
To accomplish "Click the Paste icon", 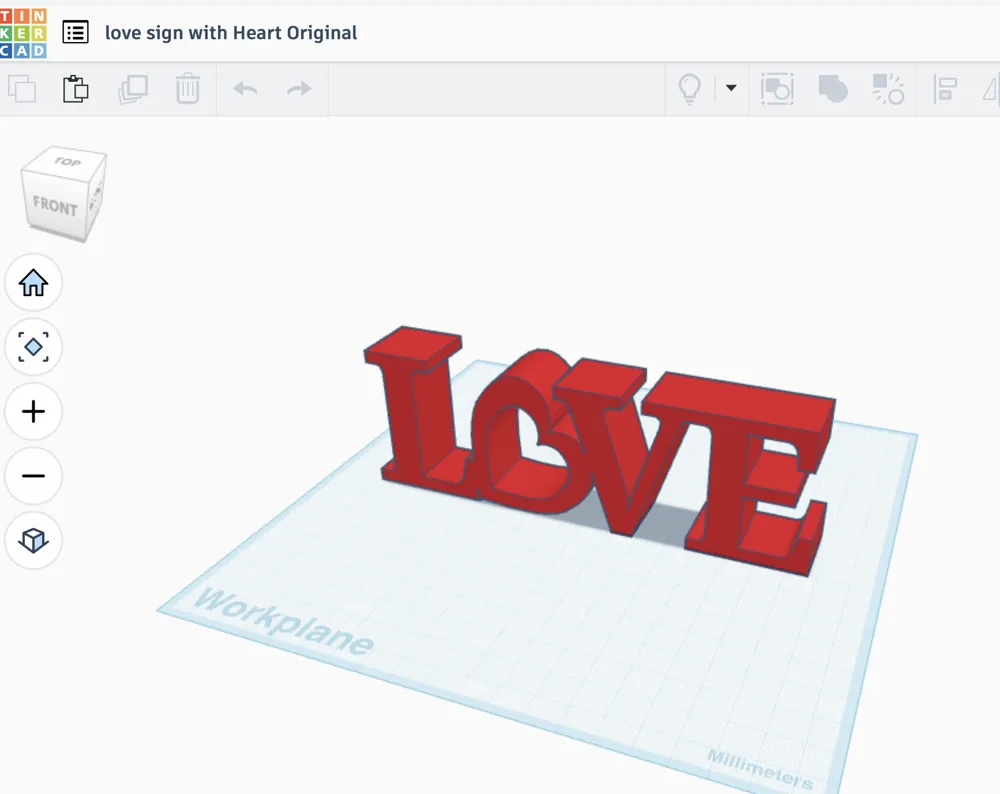I will [x=76, y=88].
